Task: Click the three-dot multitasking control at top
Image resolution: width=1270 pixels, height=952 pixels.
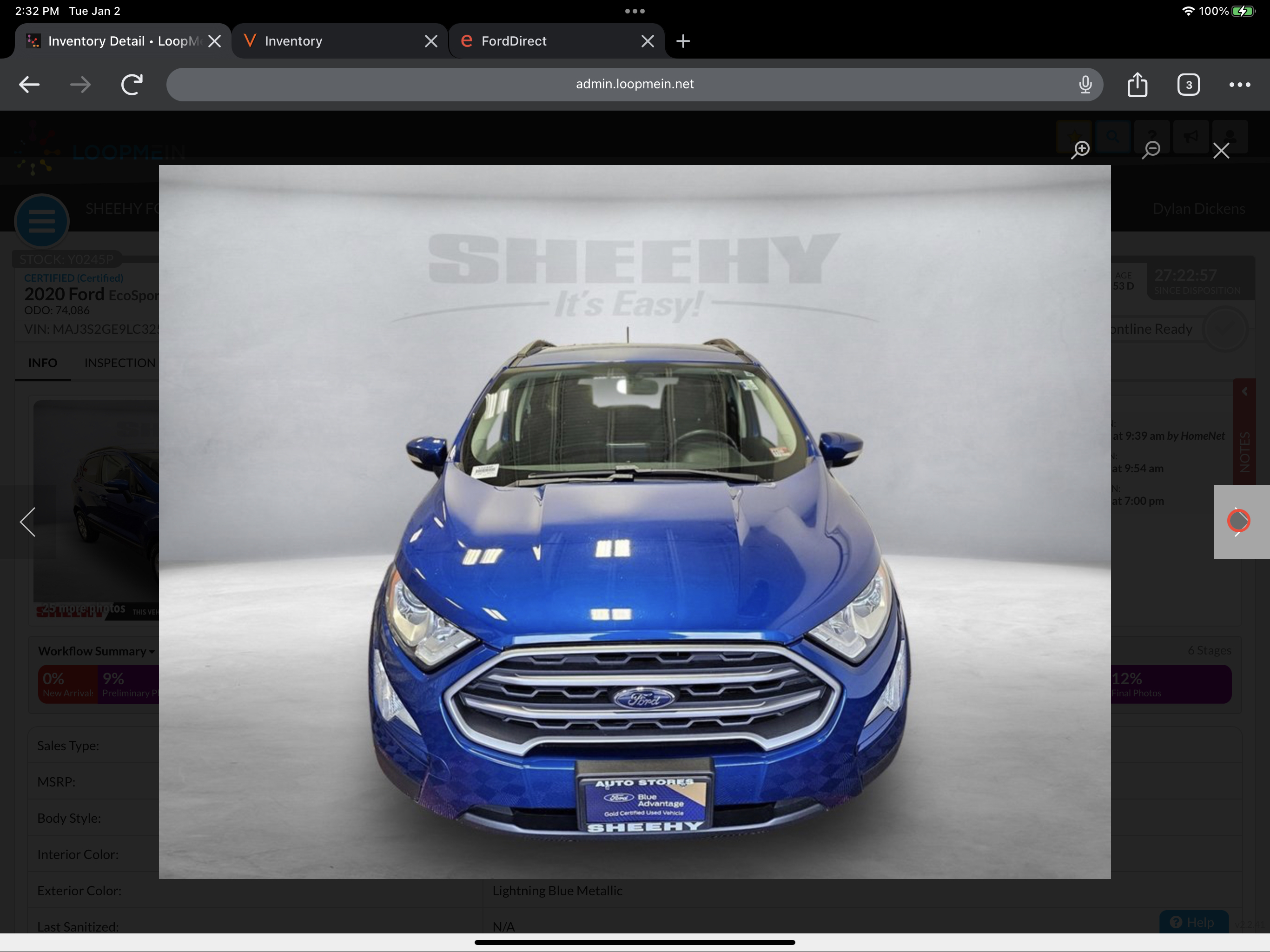Action: (635, 11)
